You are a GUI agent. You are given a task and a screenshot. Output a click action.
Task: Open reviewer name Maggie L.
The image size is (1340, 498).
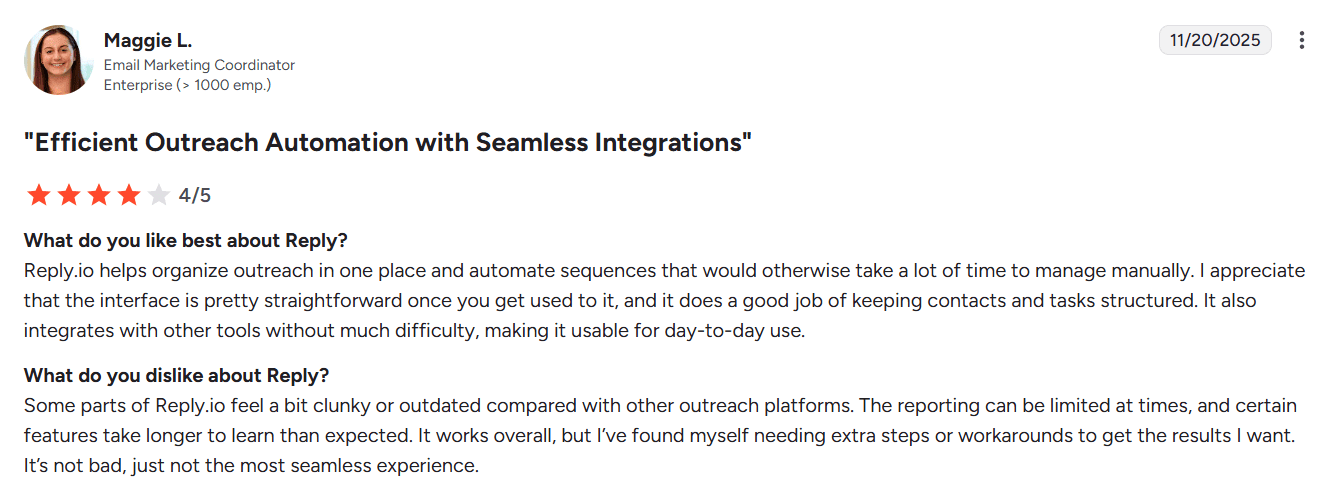[x=147, y=41]
